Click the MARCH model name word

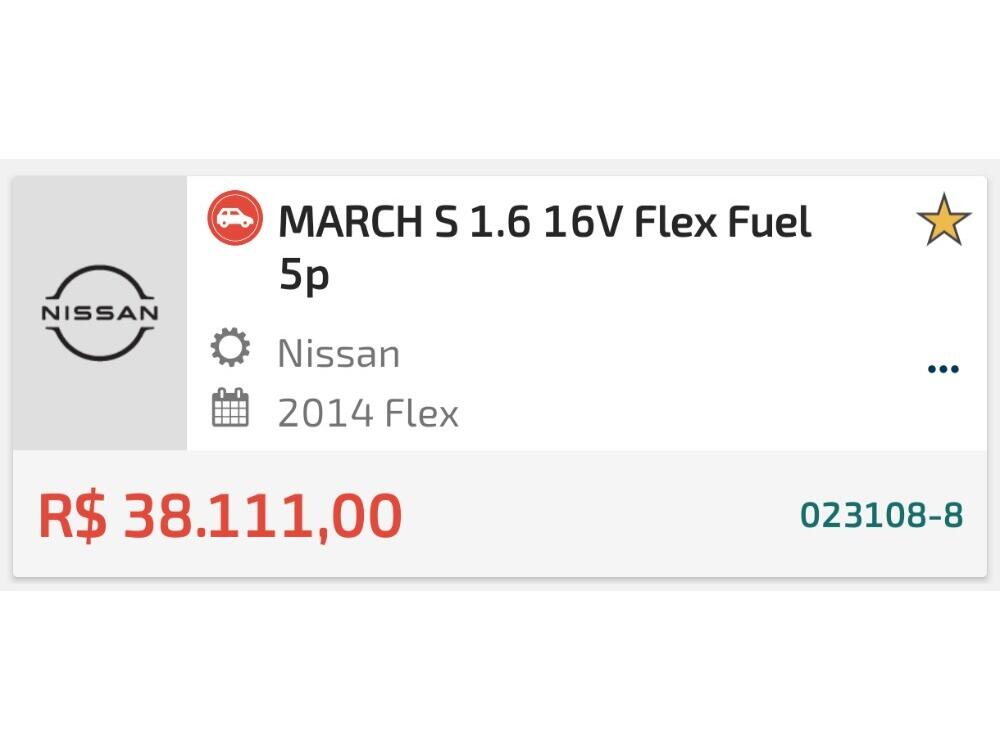point(349,222)
